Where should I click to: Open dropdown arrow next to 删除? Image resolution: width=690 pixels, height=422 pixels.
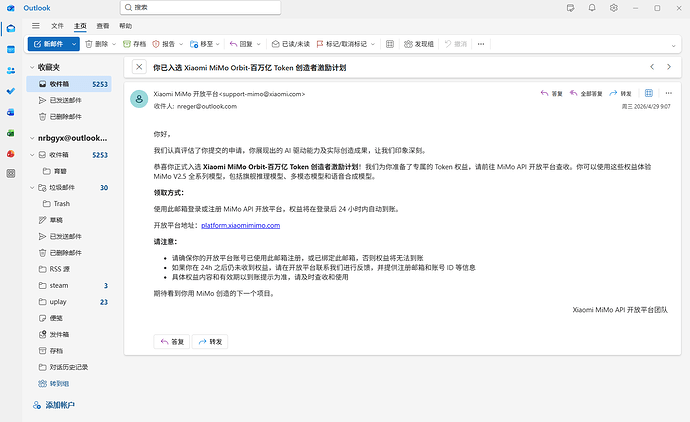pos(114,44)
